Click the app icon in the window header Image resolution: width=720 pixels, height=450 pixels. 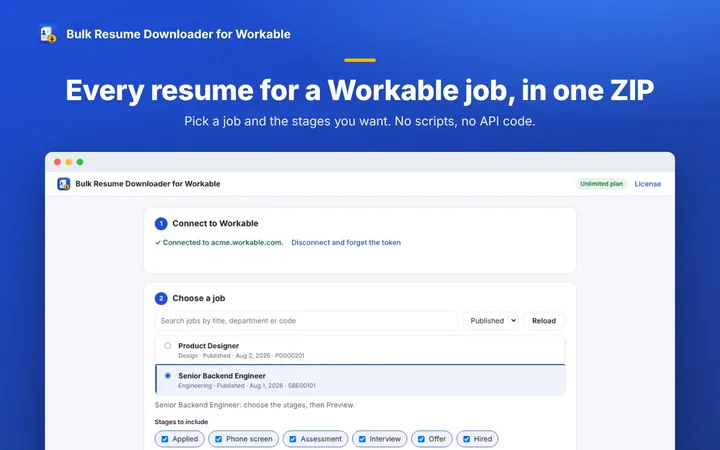click(x=63, y=184)
